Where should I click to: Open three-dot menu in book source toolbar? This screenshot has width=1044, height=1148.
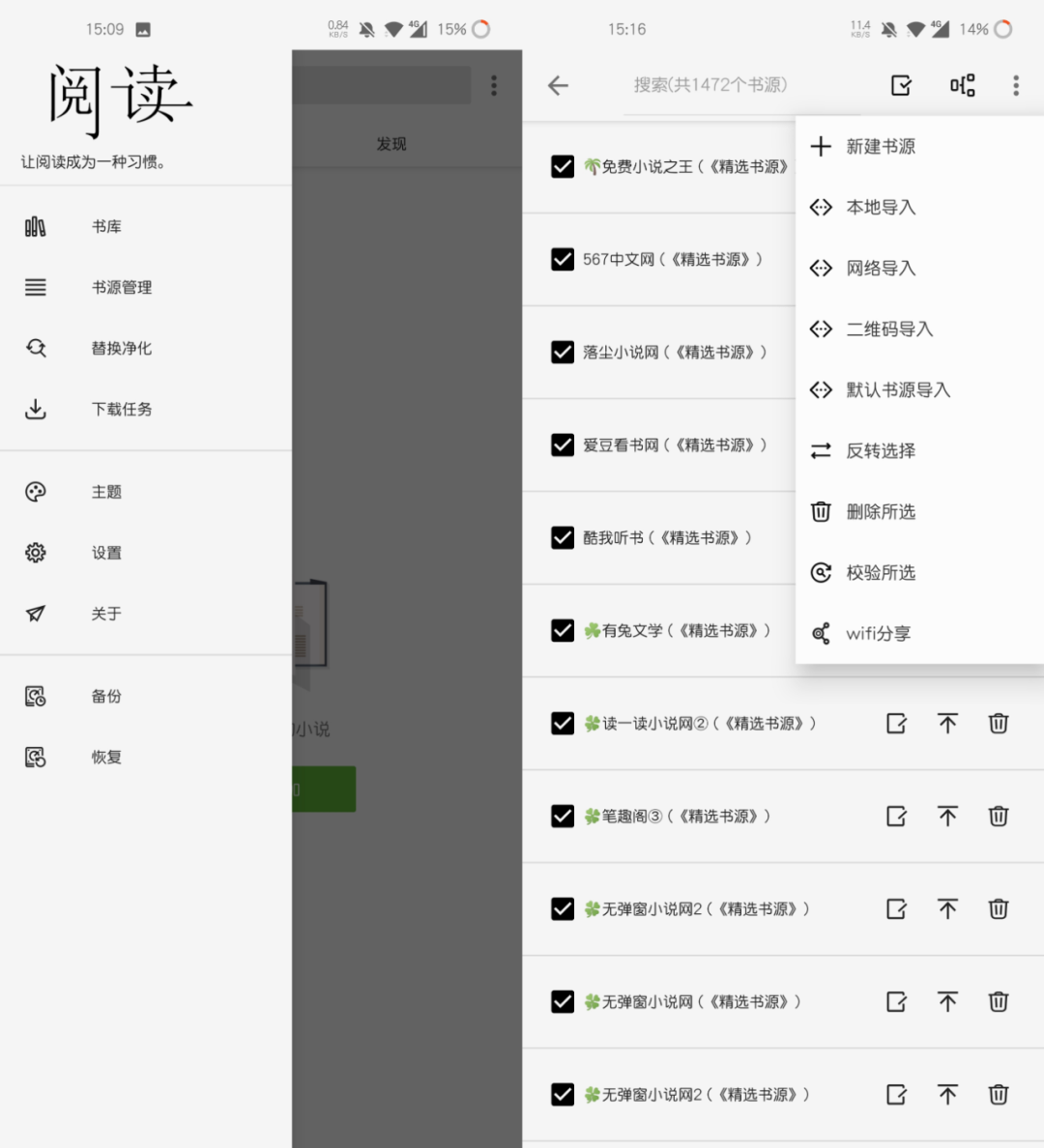pyautogui.click(x=1015, y=86)
